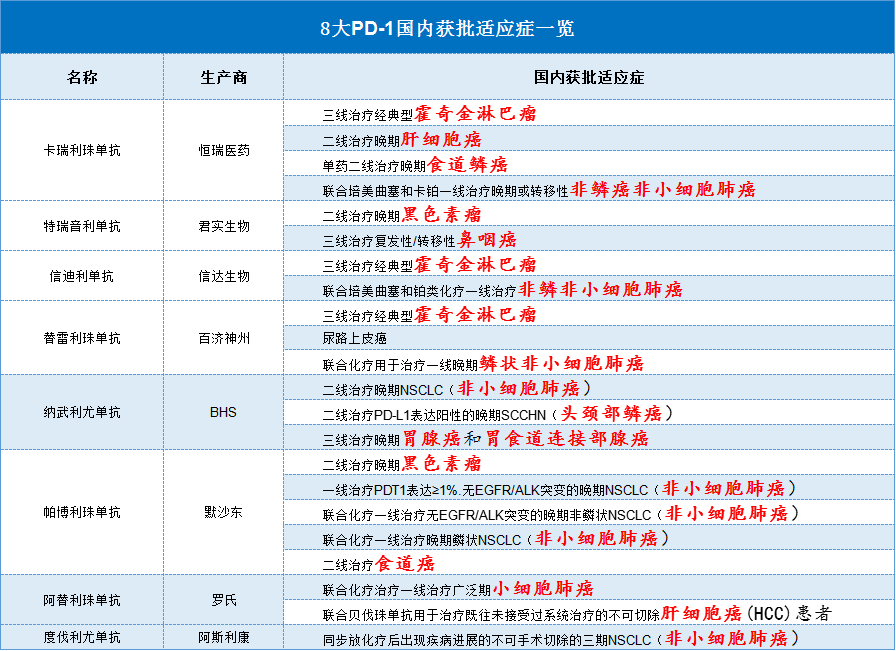Screen dimensions: 896x651
Task: Select the 联合化疗一线治疗晚期鳞状NSCLC row
Action: [589, 537]
